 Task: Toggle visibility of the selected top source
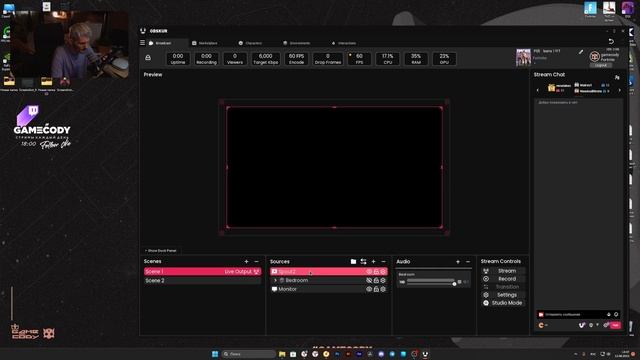[369, 271]
